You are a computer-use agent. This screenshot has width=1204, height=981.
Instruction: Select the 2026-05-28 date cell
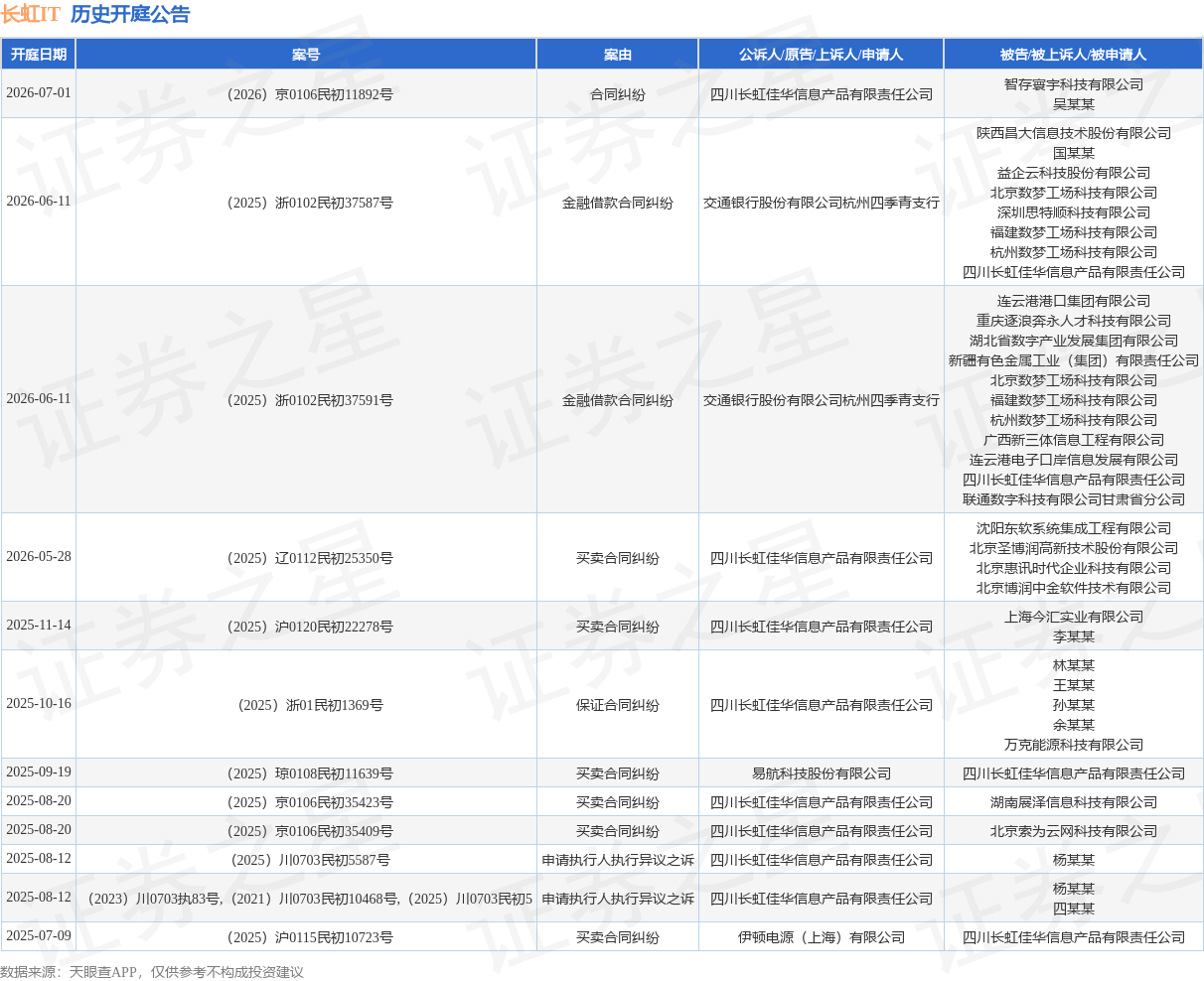click(39, 557)
